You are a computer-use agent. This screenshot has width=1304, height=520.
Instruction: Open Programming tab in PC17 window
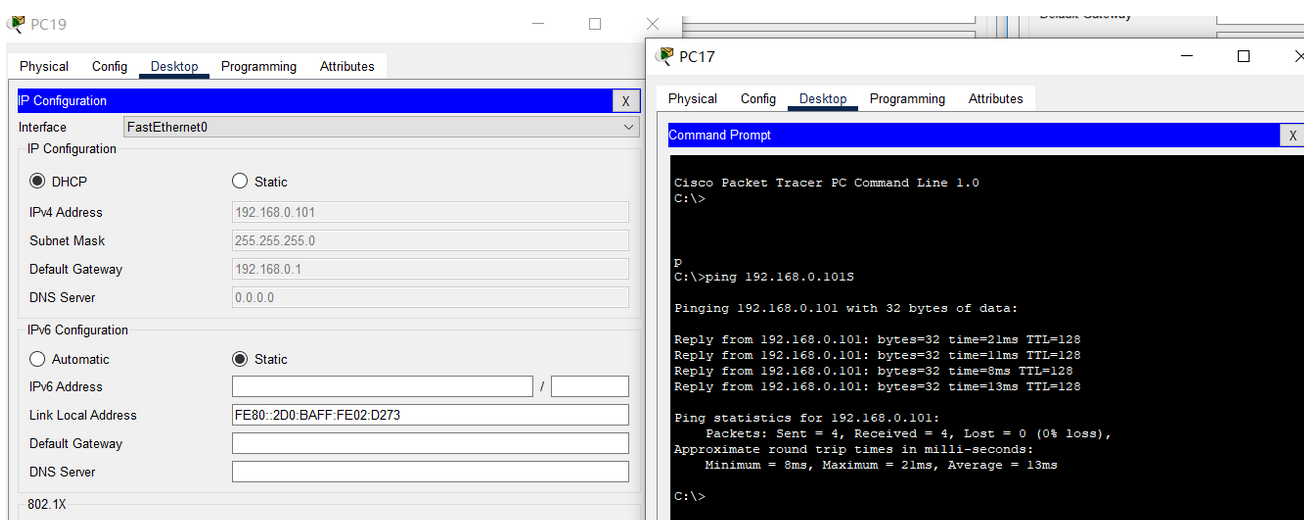tap(908, 98)
